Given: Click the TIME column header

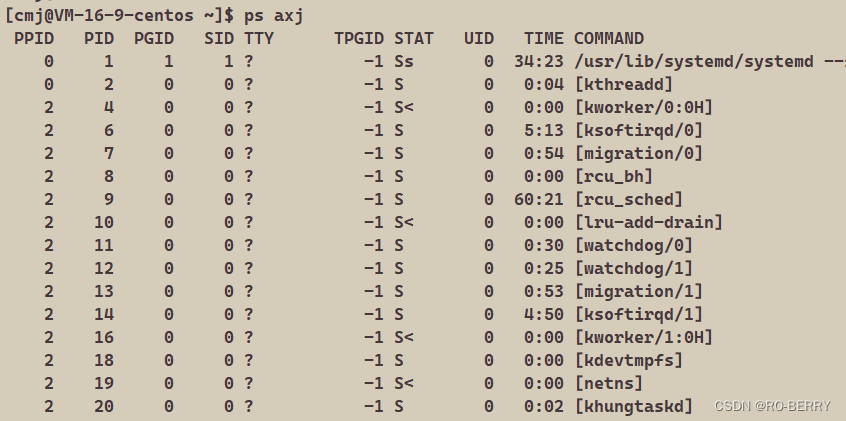Looking at the screenshot, I should click(x=544, y=38).
